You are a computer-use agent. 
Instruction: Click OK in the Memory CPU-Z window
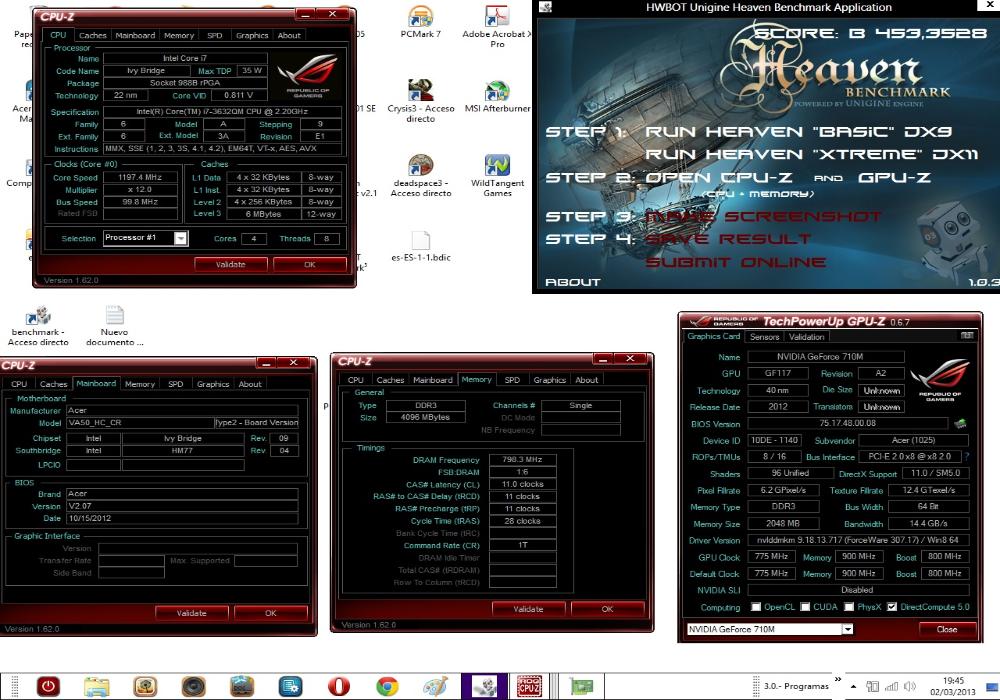[x=608, y=609]
